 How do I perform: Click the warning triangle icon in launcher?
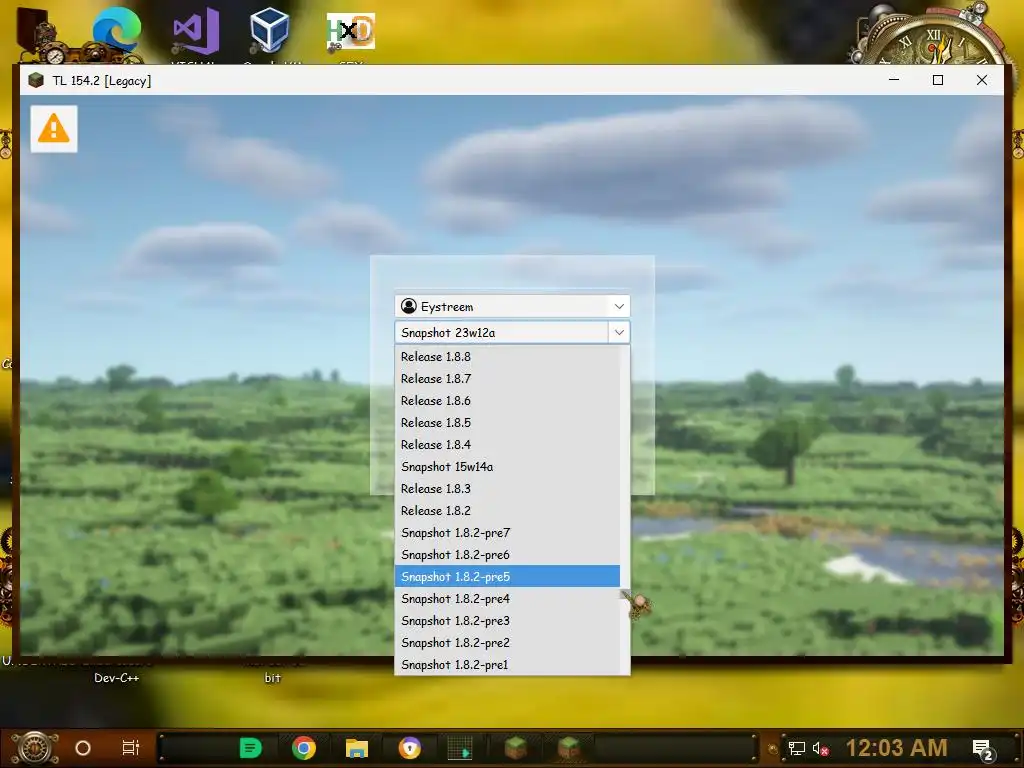[54, 129]
